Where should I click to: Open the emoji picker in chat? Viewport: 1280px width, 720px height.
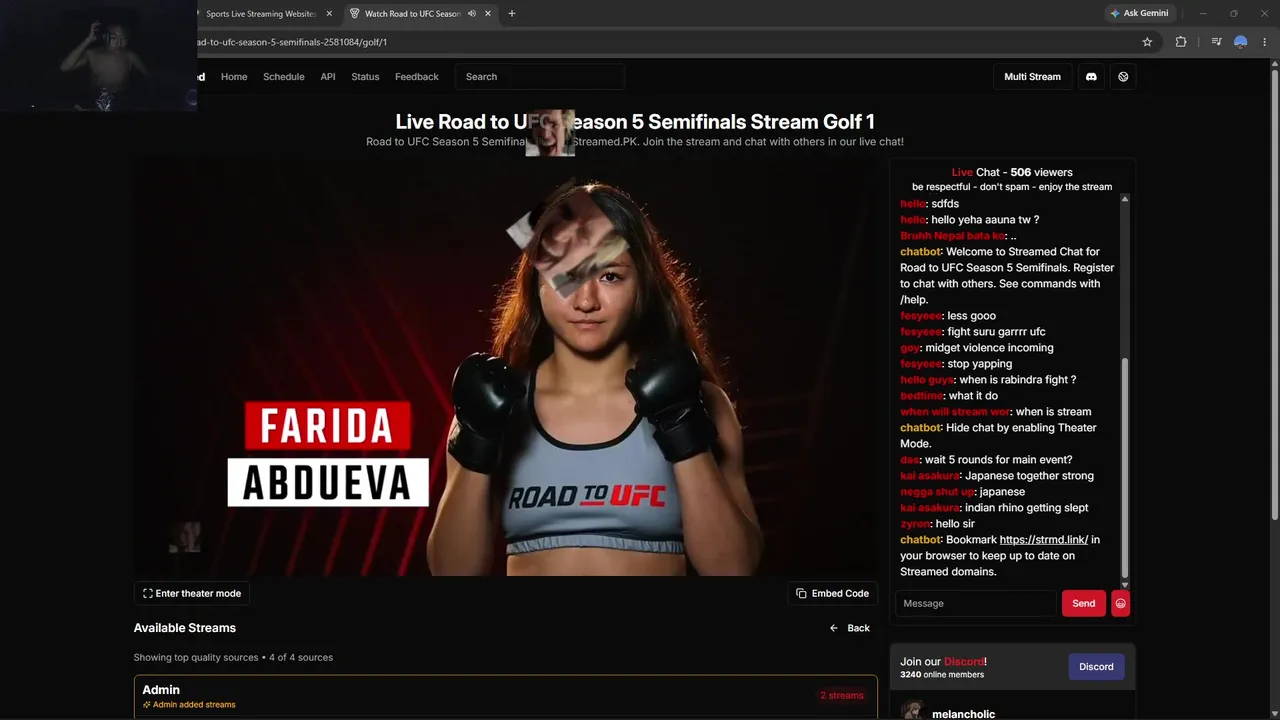tap(1120, 603)
